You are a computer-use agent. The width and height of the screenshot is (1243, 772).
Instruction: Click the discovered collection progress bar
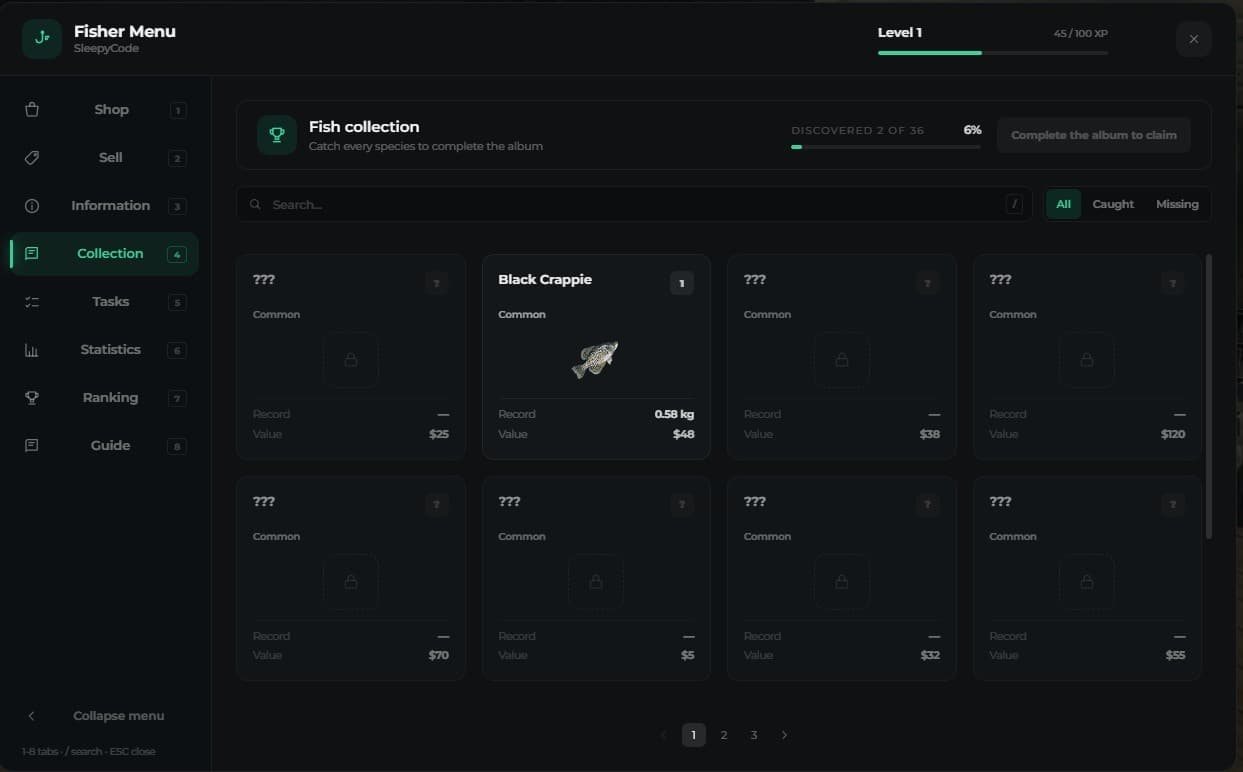[886, 147]
